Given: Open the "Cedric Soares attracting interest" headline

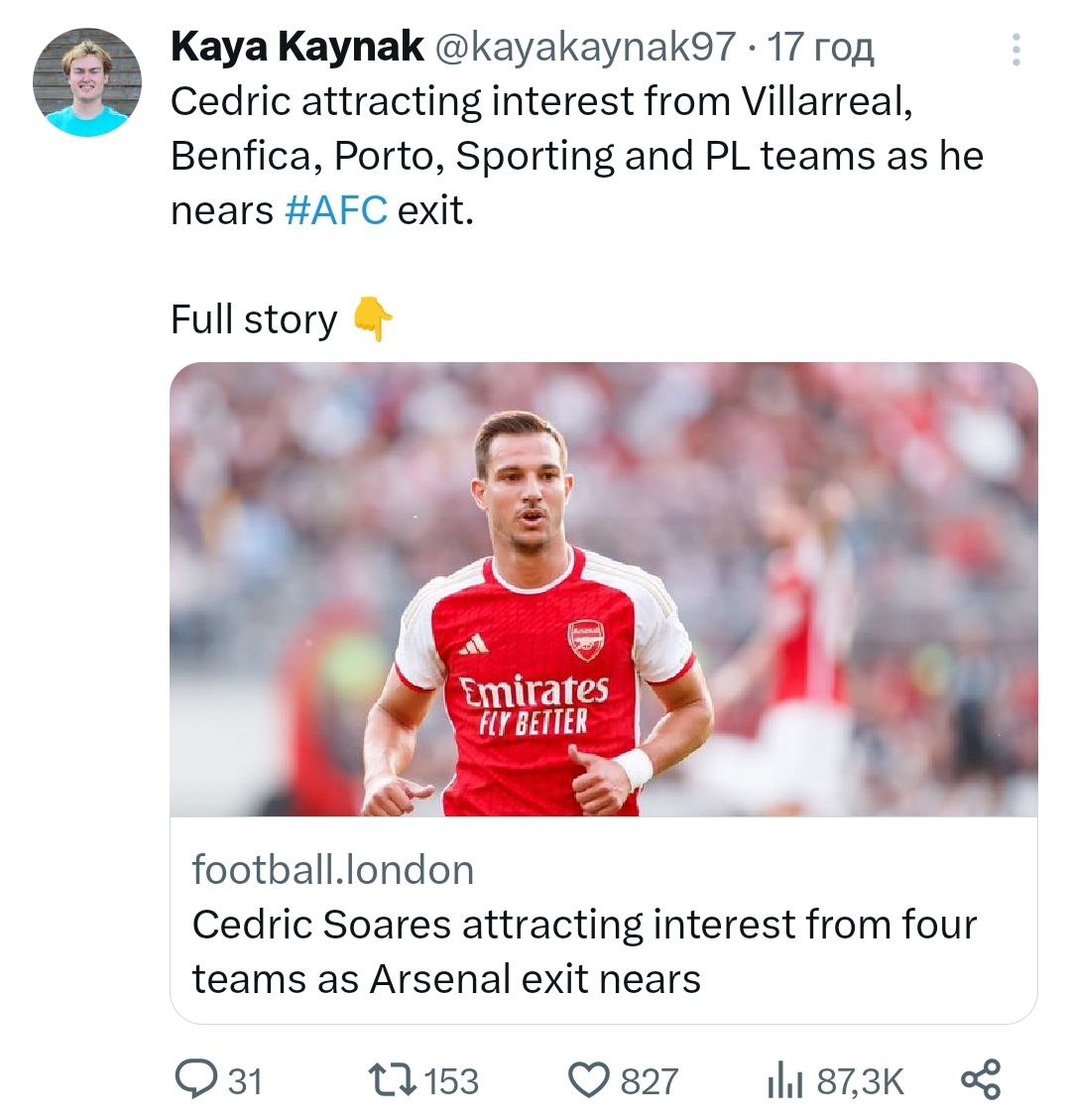Looking at the screenshot, I should [x=583, y=950].
